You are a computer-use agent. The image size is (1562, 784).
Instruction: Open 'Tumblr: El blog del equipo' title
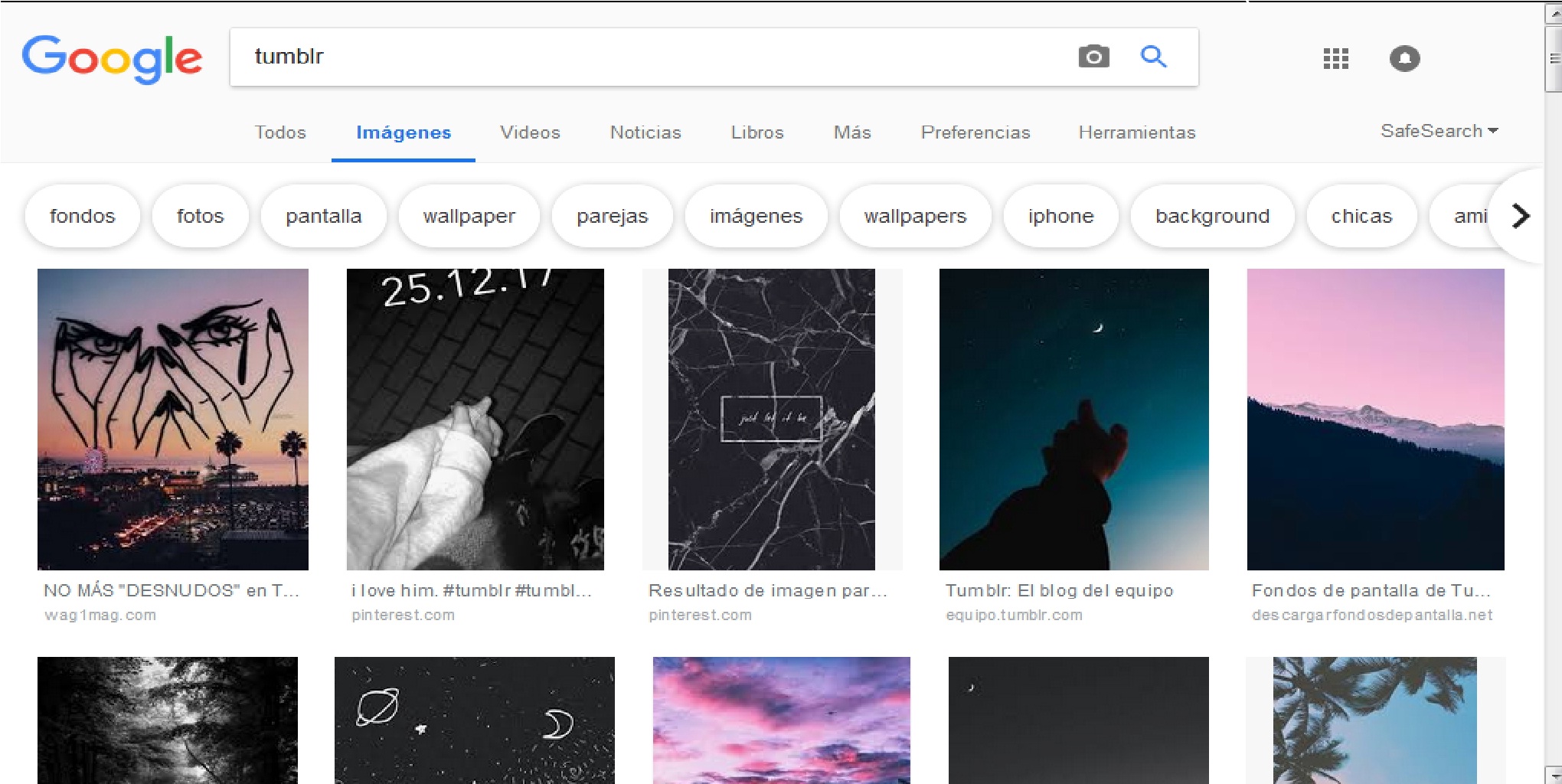tap(1060, 590)
